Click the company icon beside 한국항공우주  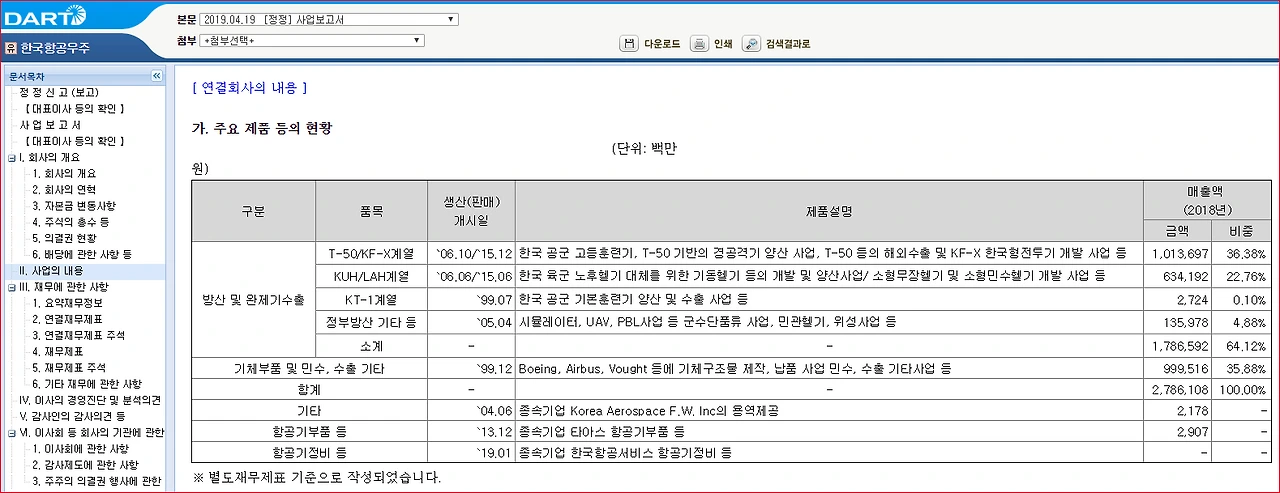click(11, 47)
